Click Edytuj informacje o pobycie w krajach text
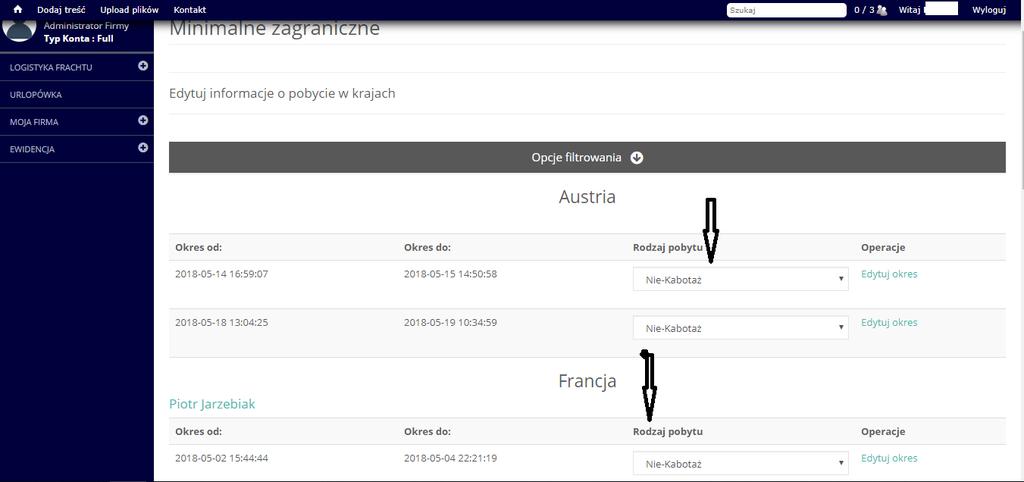This screenshot has width=1024, height=482. click(282, 93)
